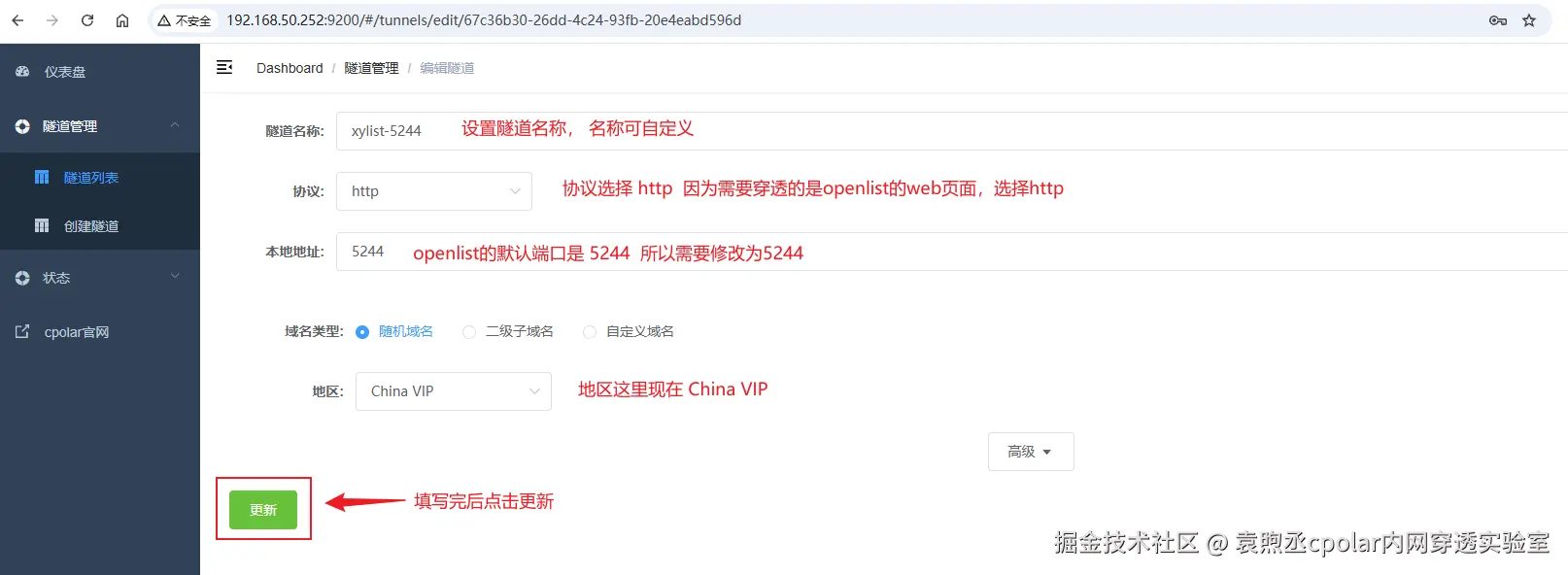The width and height of the screenshot is (1568, 575).
Task: Collapse sidebar with hamburger toggle icon
Action: click(224, 67)
